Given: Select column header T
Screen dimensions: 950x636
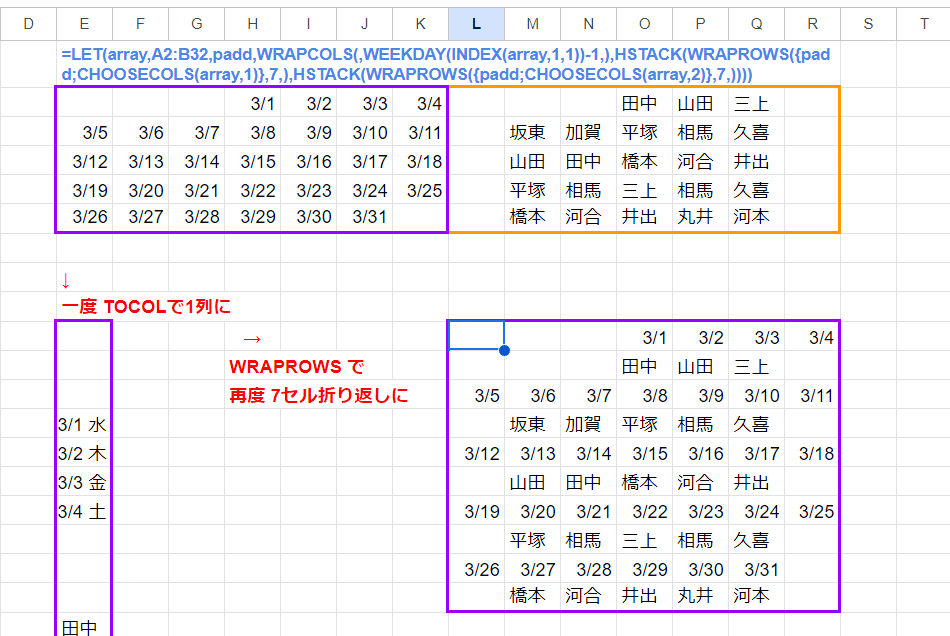Looking at the screenshot, I should [x=923, y=24].
